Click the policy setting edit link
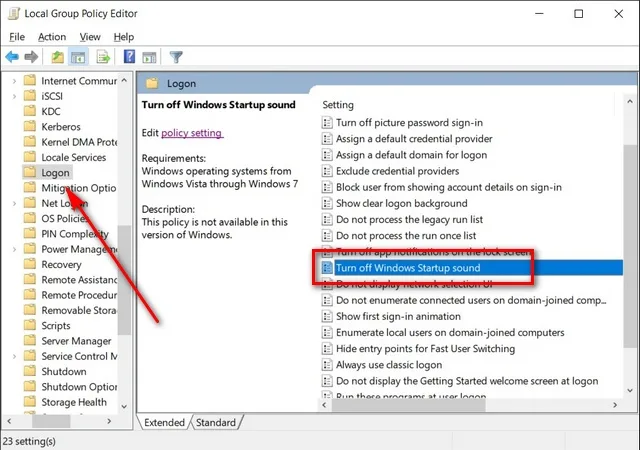This screenshot has width=640, height=450. (191, 133)
